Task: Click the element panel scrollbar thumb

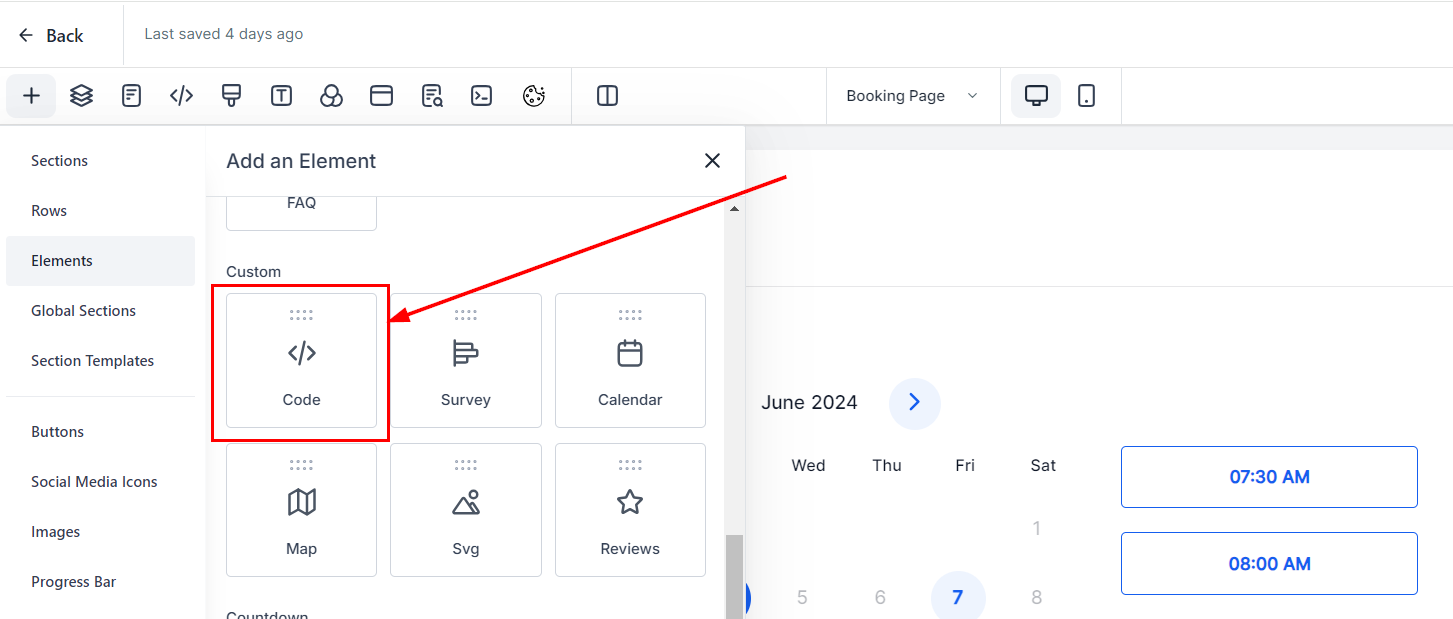Action: [x=734, y=575]
